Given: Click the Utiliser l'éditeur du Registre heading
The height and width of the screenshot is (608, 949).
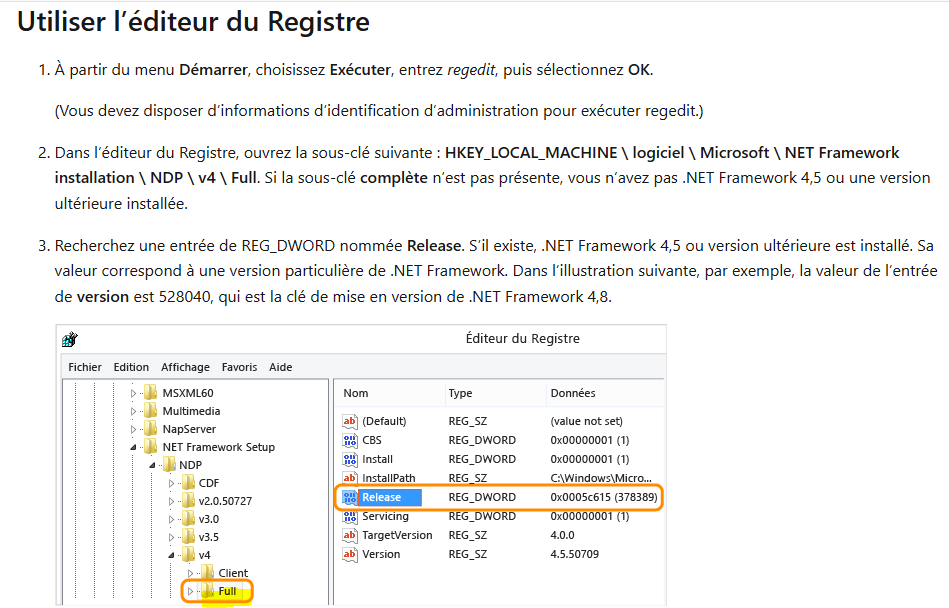Looking at the screenshot, I should click(x=193, y=22).
